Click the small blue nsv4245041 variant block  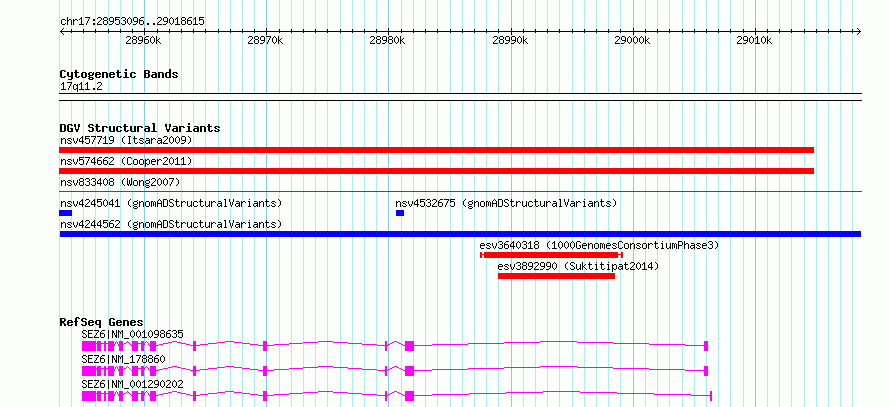[66, 213]
